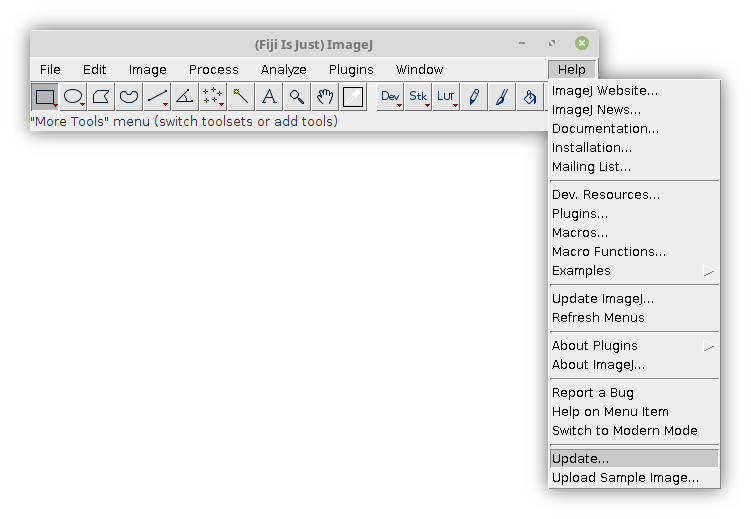Choose ImageJ News... entry

click(634, 110)
